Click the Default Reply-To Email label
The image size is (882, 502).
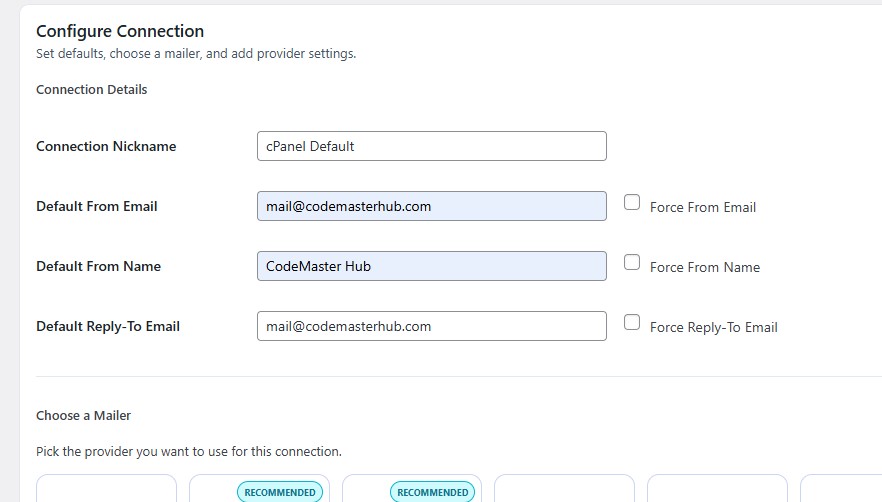pyautogui.click(x=108, y=326)
